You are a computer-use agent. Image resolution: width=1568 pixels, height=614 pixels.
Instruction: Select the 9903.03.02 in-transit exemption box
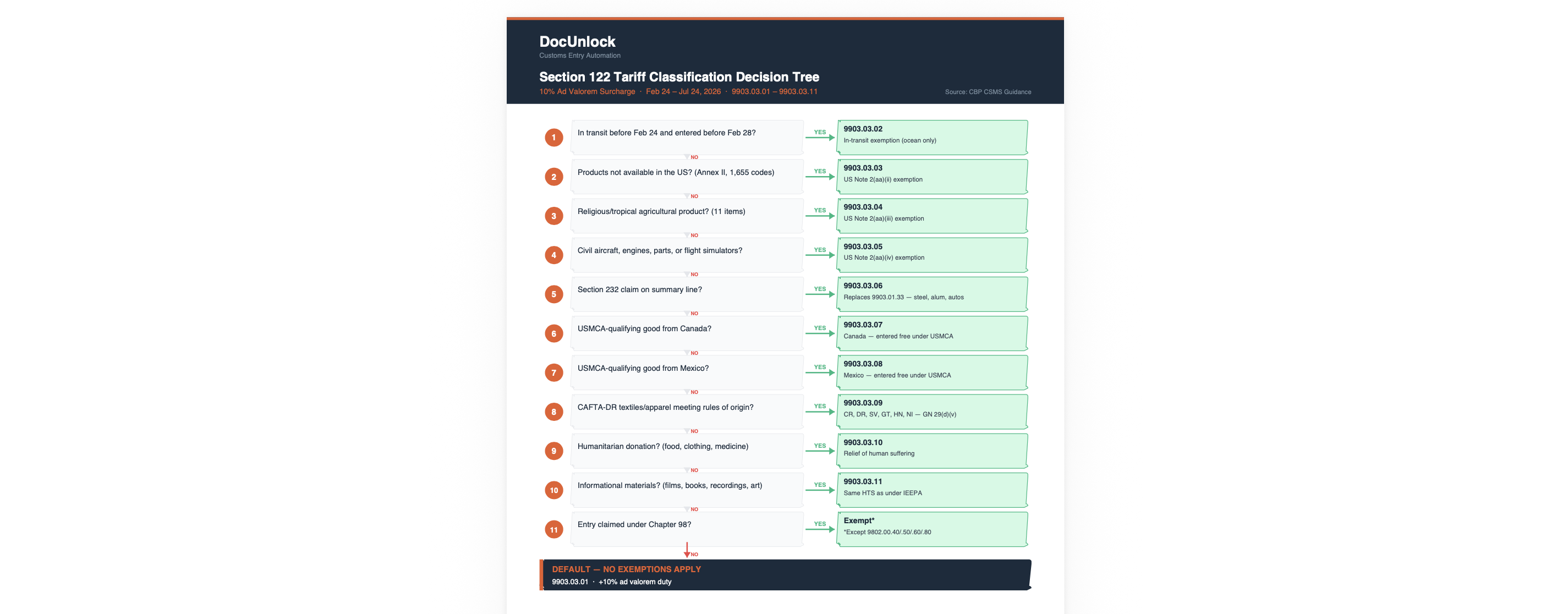tap(932, 138)
